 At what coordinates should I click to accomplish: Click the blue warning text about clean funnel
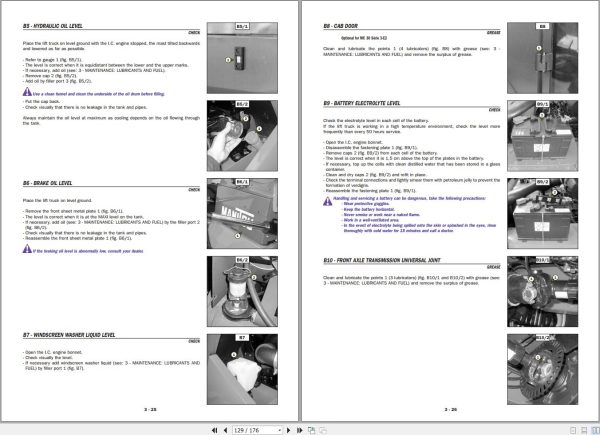[x=99, y=94]
